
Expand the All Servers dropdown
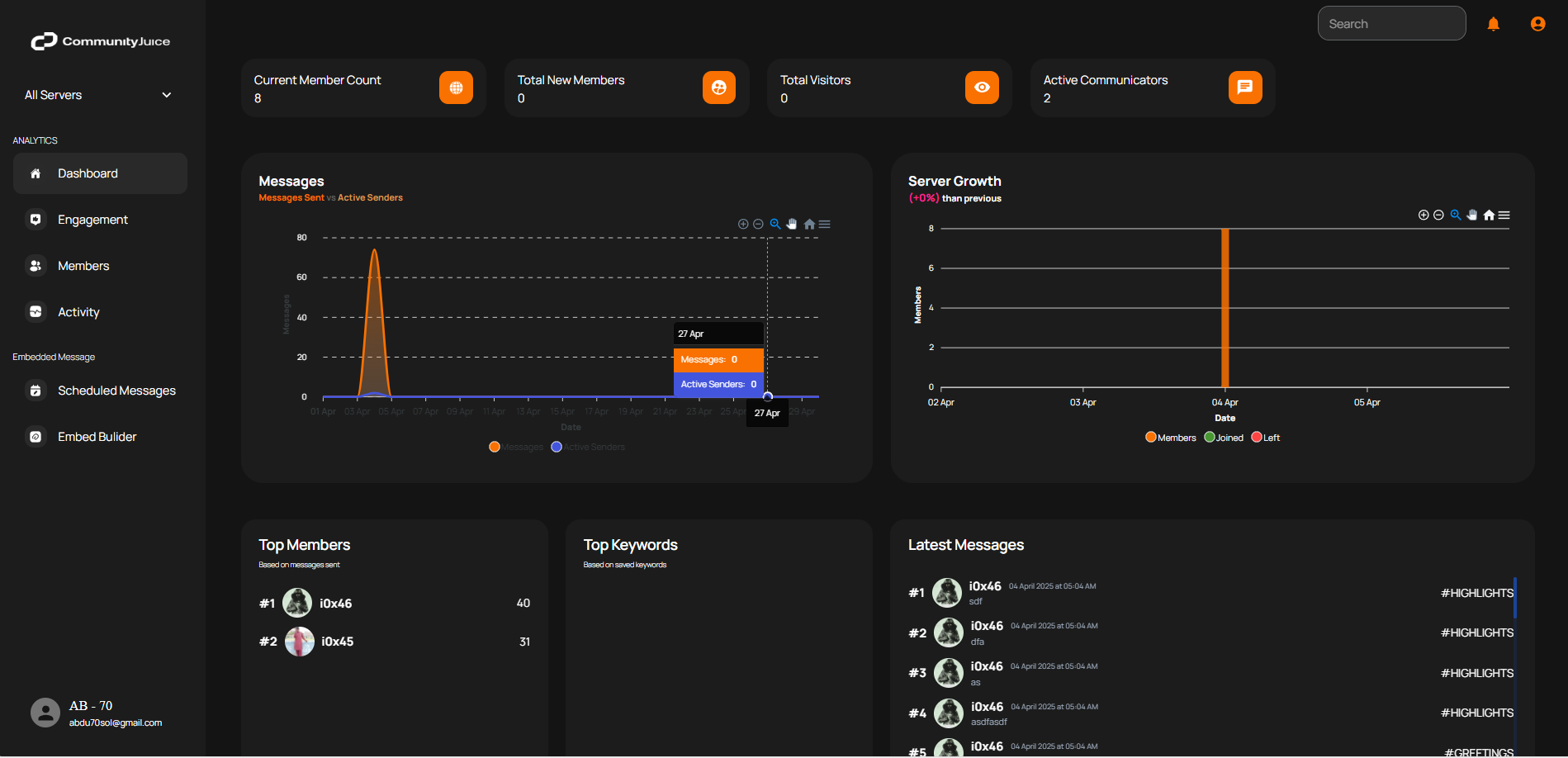pyautogui.click(x=99, y=95)
